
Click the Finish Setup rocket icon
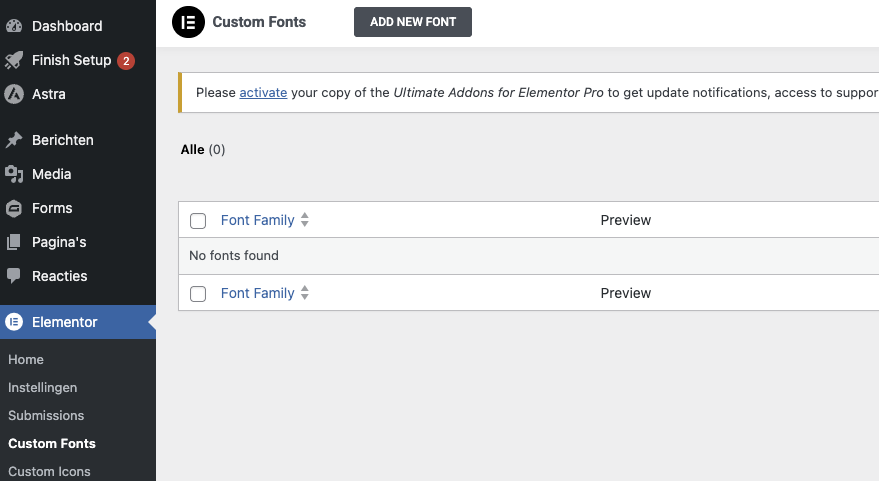14,60
